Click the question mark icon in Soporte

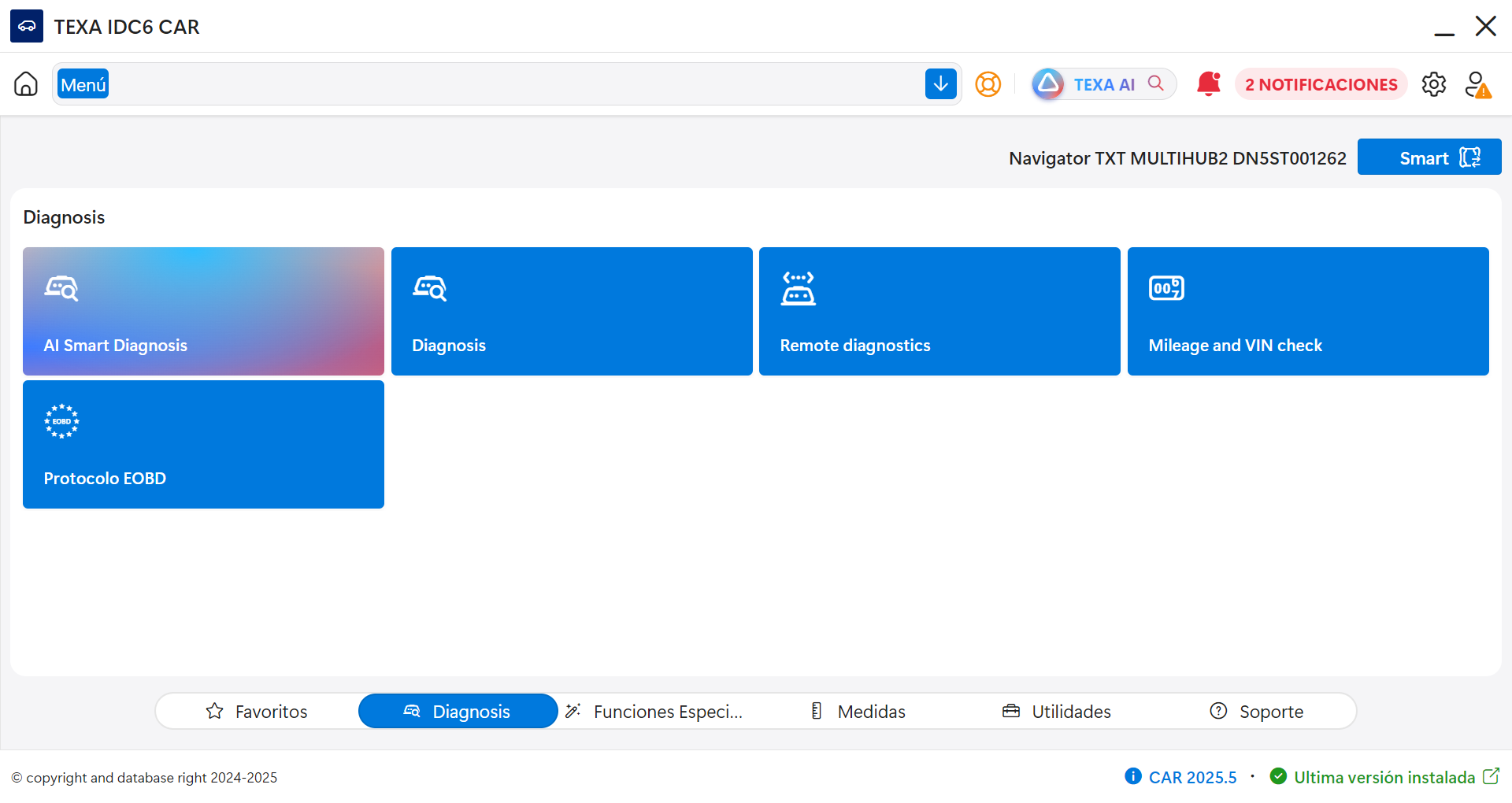click(1218, 711)
